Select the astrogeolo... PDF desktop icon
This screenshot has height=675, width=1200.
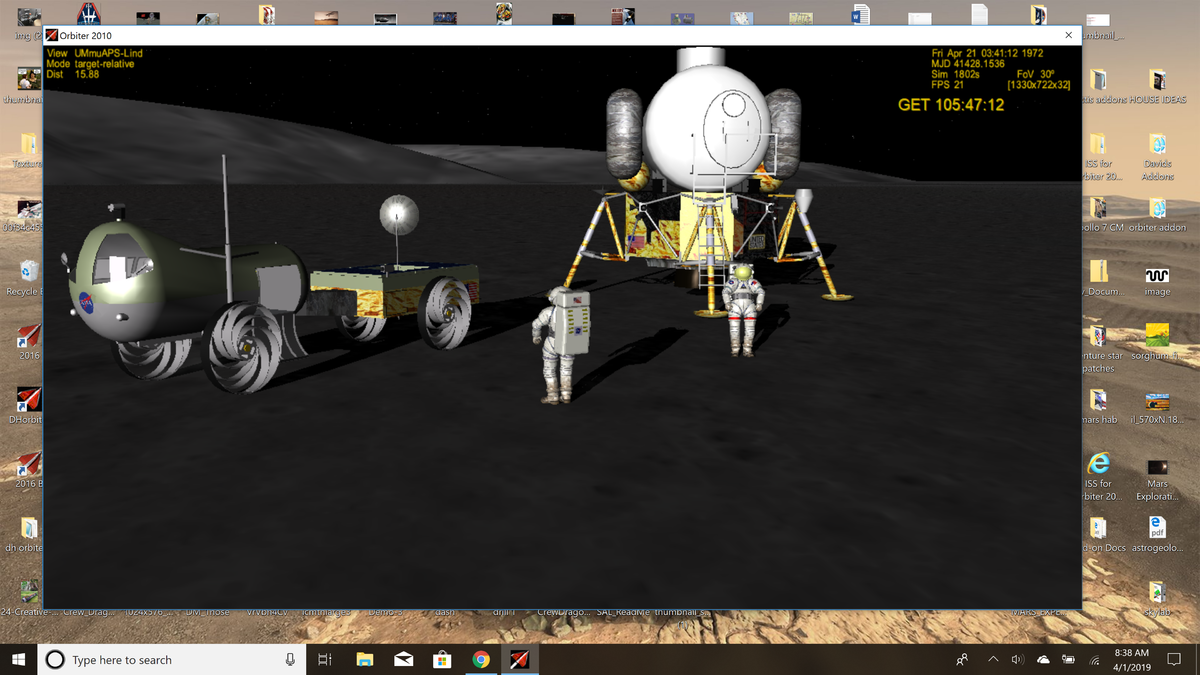tap(1158, 534)
